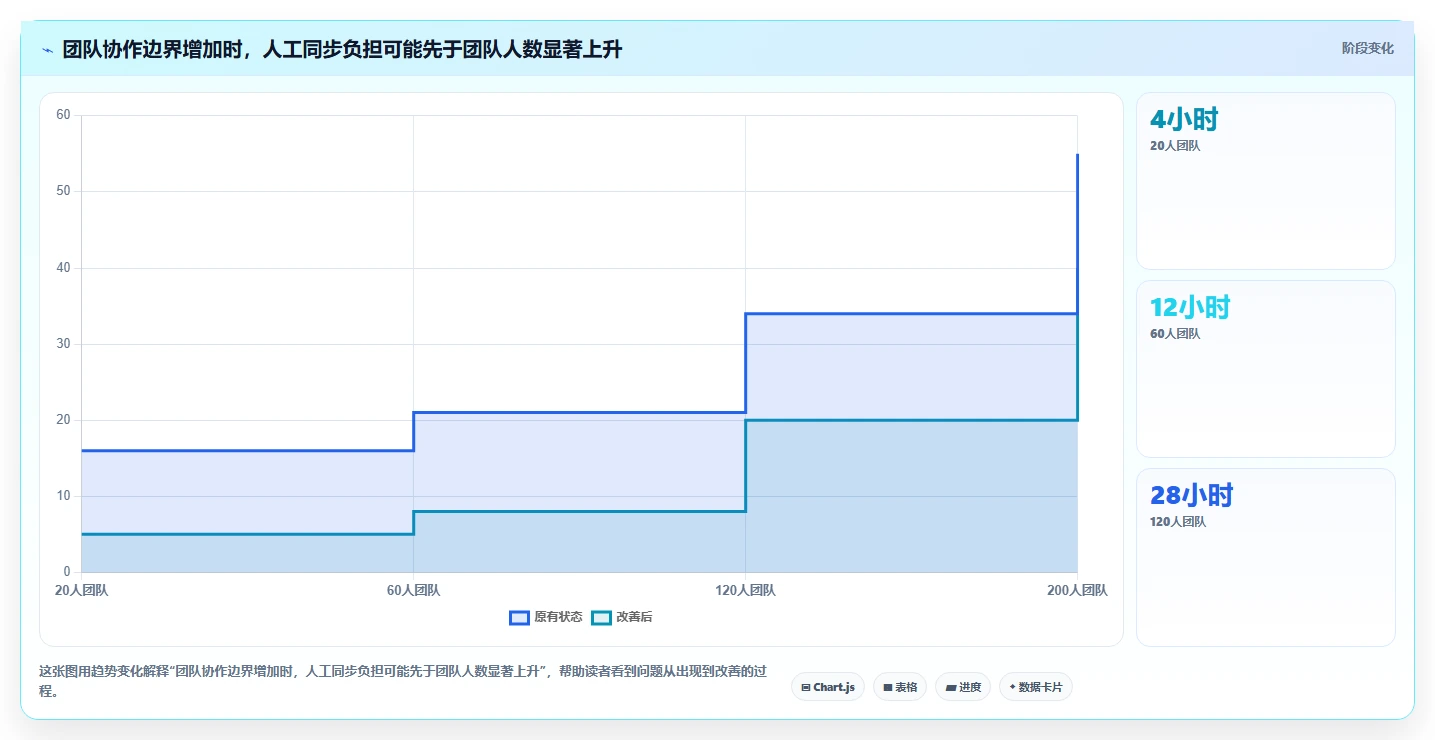Open the 4小时 data card
Screen dimensions: 1435x740
click(x=1265, y=181)
